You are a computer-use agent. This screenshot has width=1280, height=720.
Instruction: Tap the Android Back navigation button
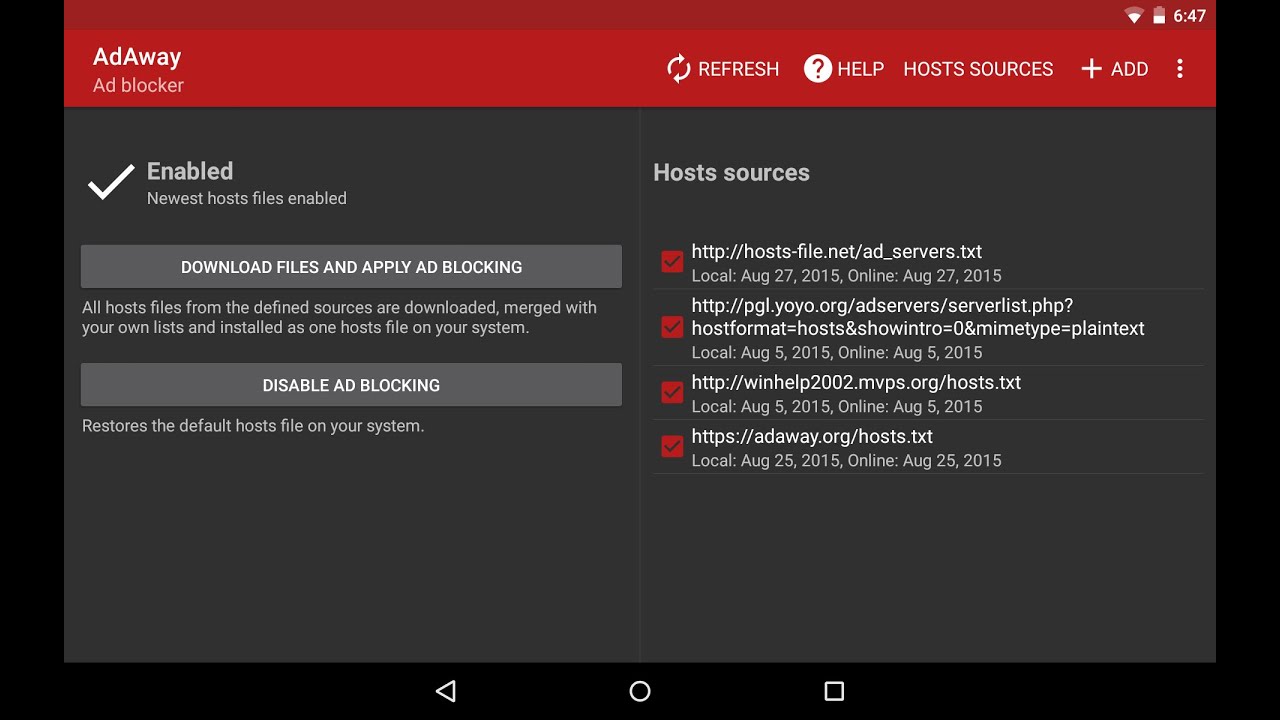(445, 691)
